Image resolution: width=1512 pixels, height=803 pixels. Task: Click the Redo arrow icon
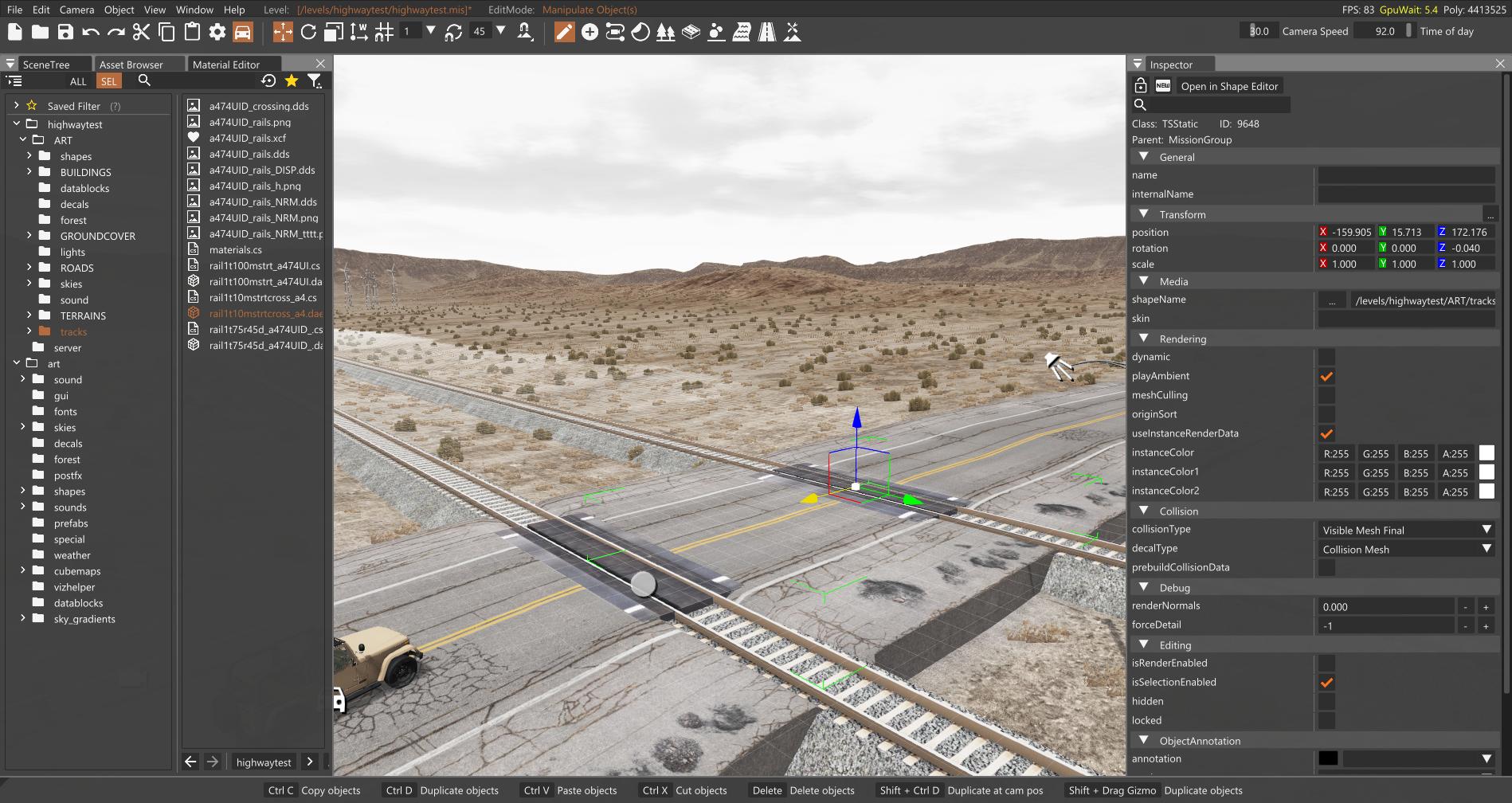click(116, 32)
